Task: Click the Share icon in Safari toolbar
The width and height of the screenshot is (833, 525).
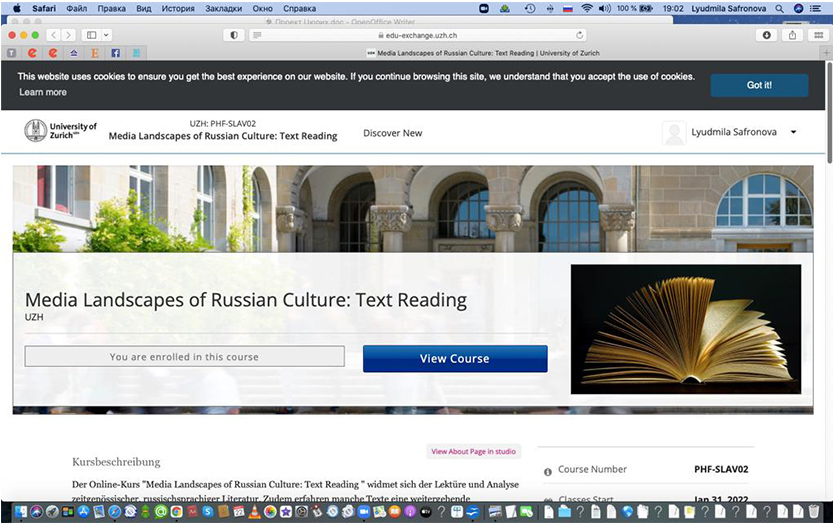Action: [x=792, y=35]
